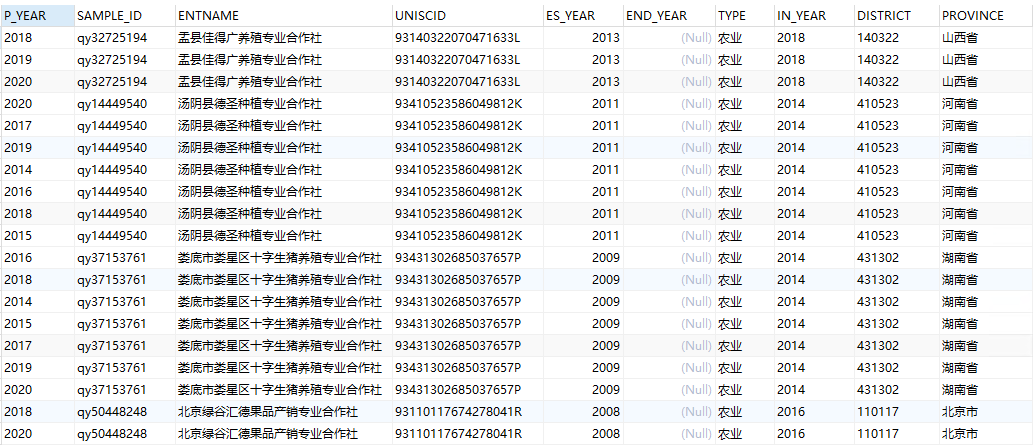Screen dimensions: 1033x447
Task: Select P_YEAR 2016 cell of the qy14449540 row
Action: pos(18,192)
